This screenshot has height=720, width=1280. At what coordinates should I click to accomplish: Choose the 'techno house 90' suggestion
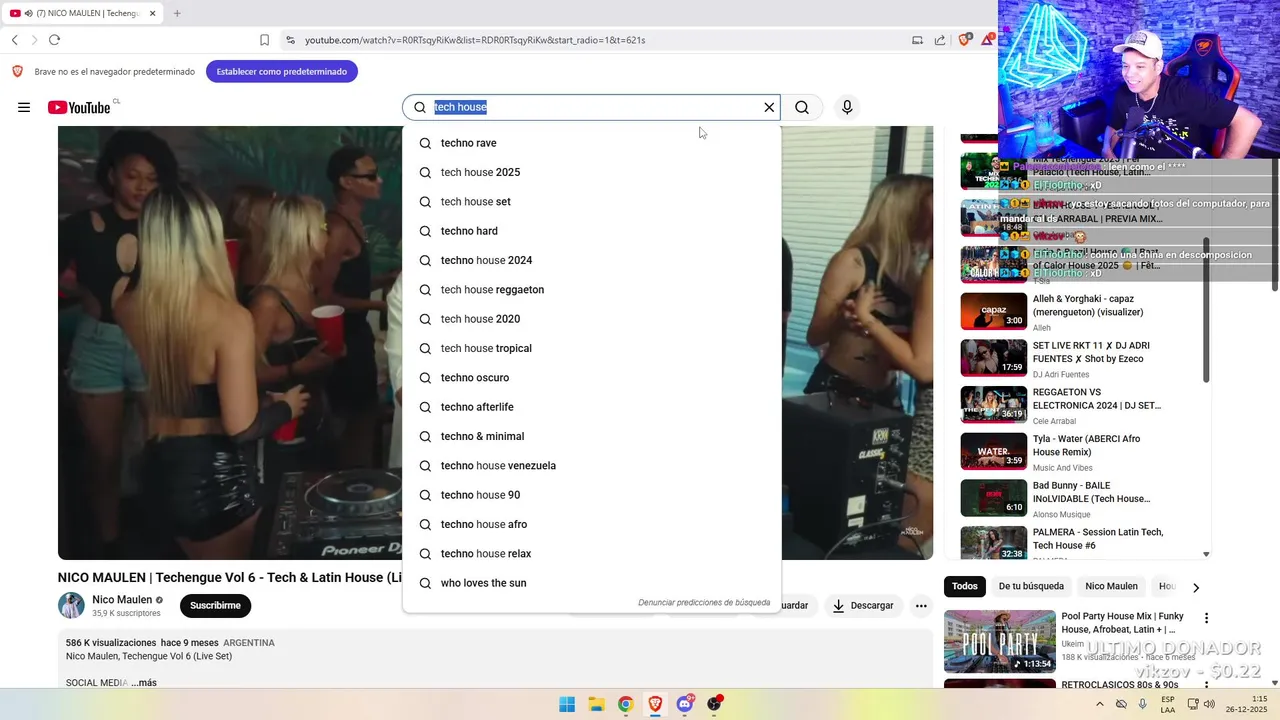pos(592,495)
